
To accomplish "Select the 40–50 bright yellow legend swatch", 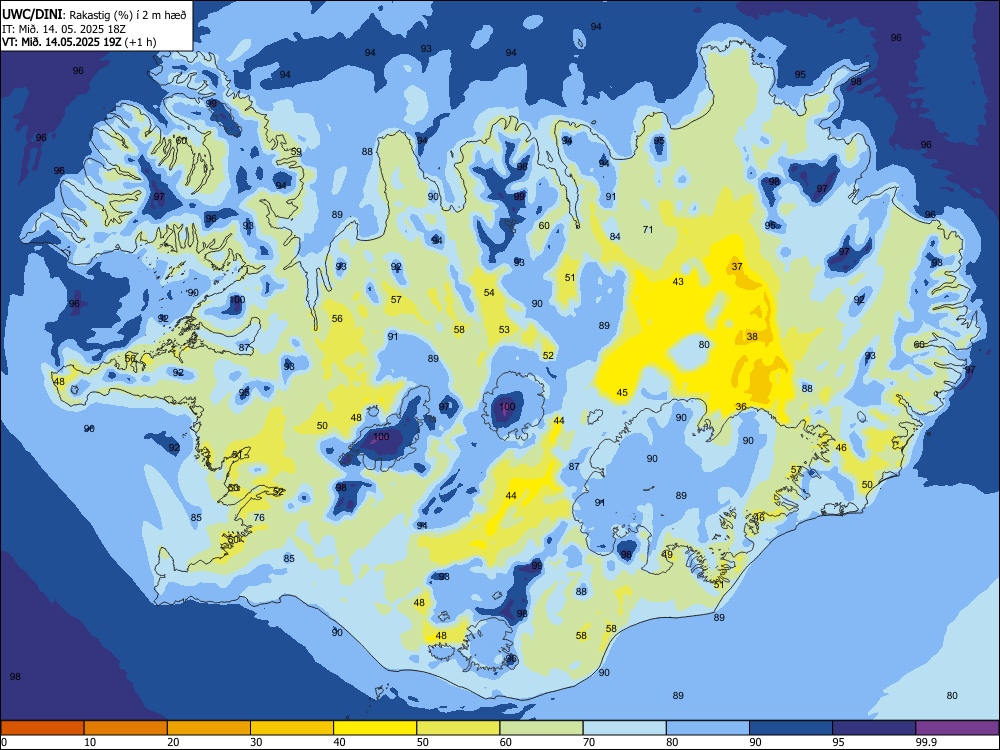I will (375, 728).
